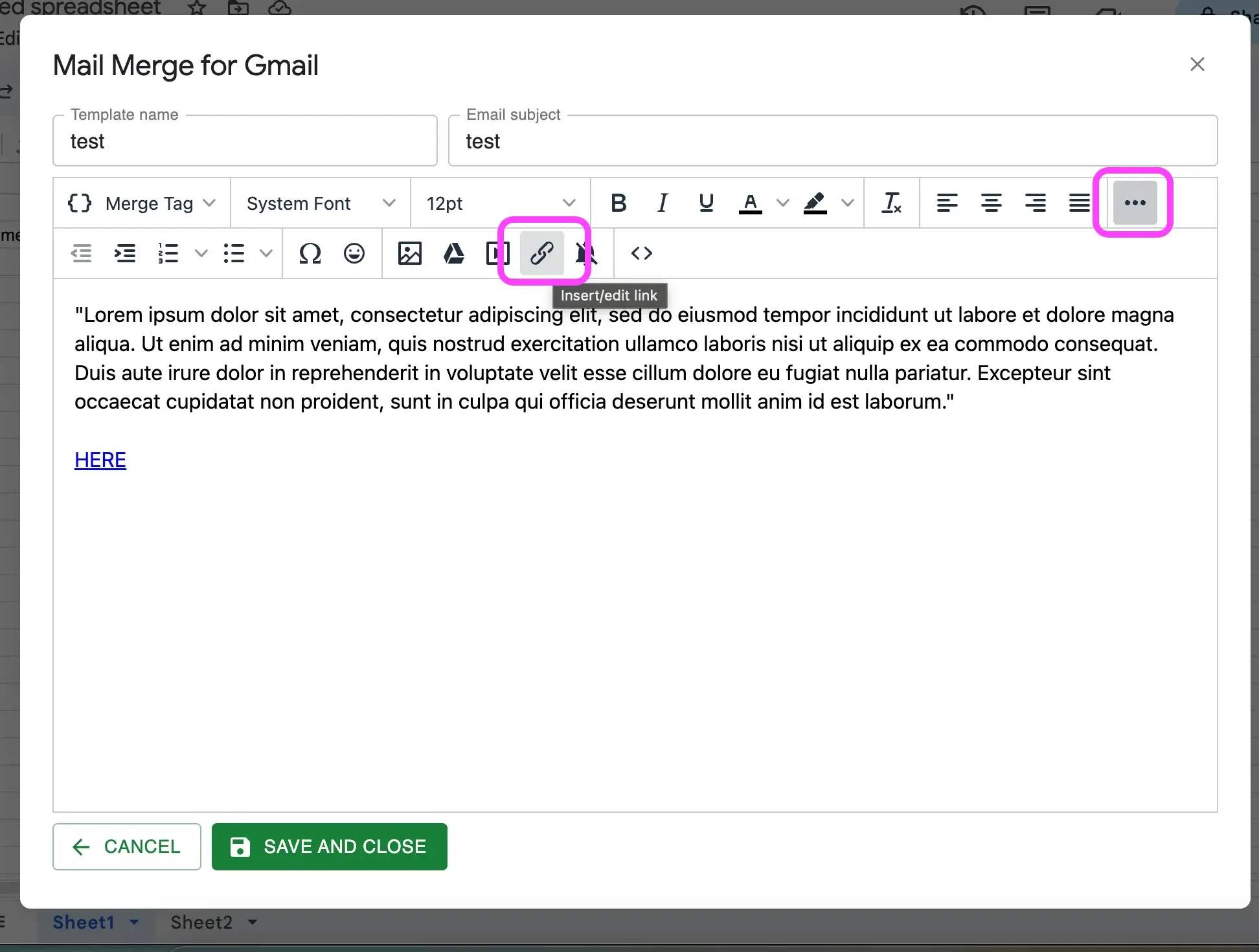1259x952 pixels.
Task: Click the Cancel button
Action: point(127,846)
